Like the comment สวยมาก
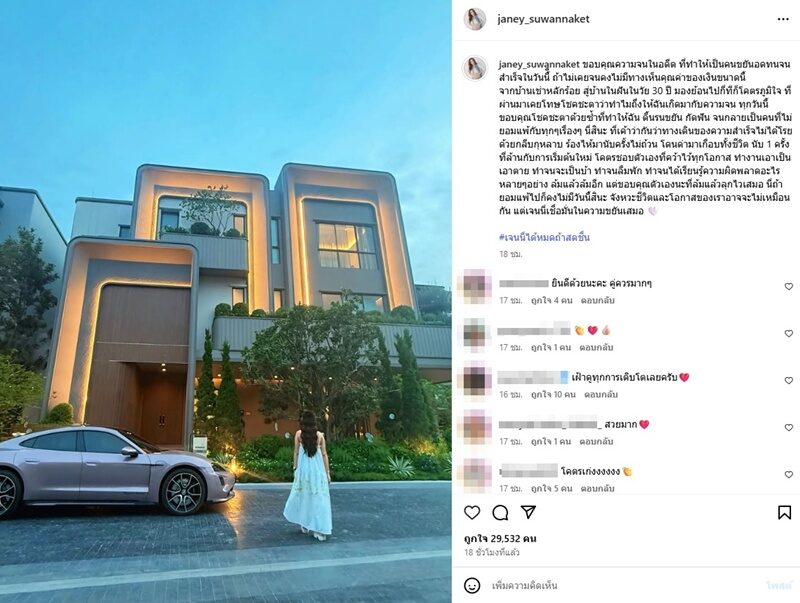Screen dimensions: 800x603 (x=788, y=428)
